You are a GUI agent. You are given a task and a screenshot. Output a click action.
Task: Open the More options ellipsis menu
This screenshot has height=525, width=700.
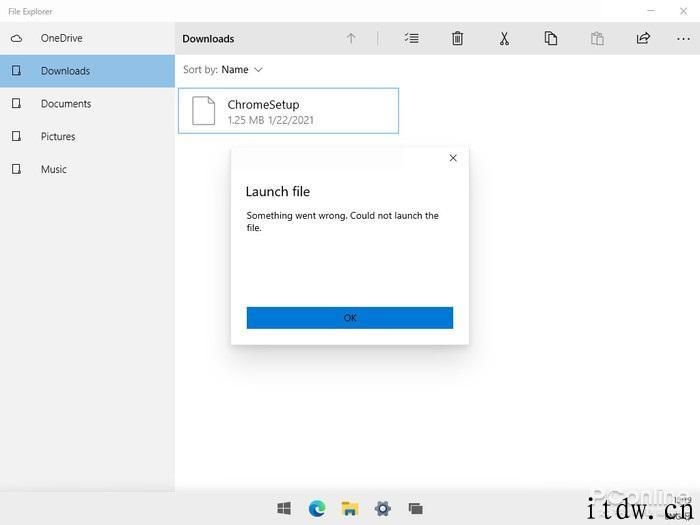click(x=683, y=39)
